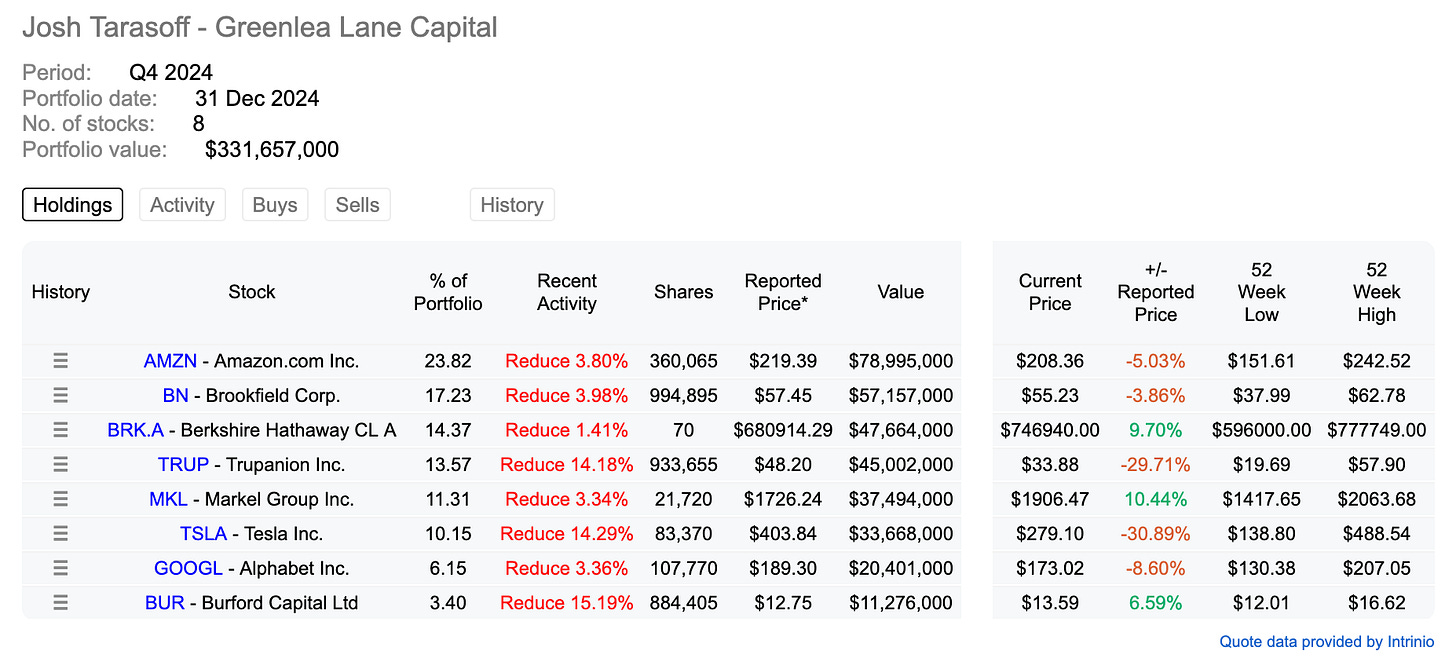Open the GOOGL ticker link
1456x661 pixels.
tap(188, 568)
